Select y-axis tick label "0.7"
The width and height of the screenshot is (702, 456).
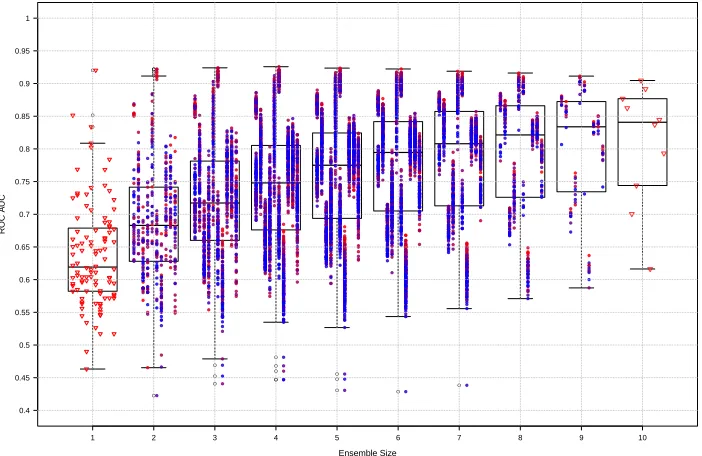24,214
